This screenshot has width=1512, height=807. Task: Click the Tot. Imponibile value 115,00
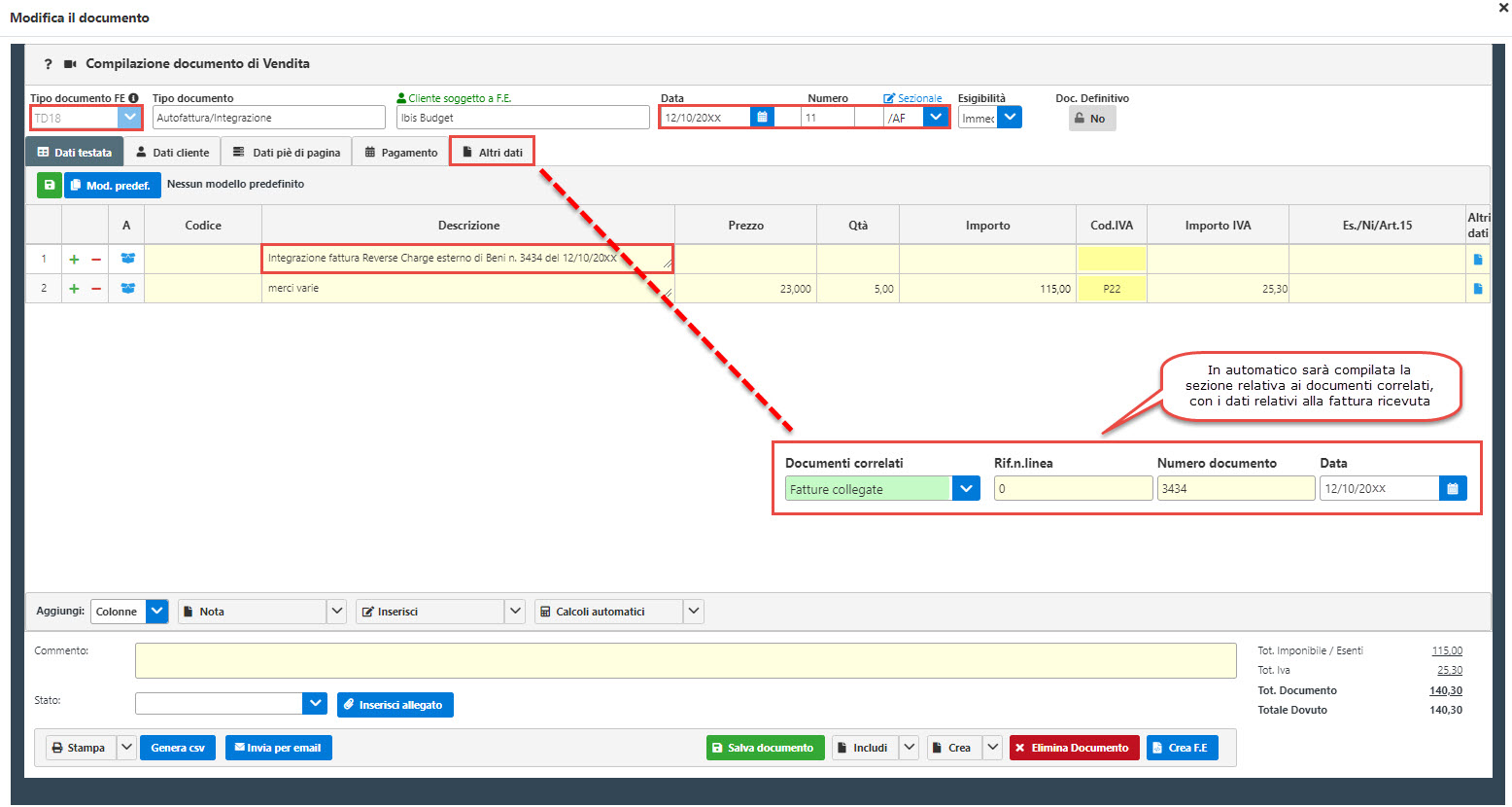point(1447,651)
